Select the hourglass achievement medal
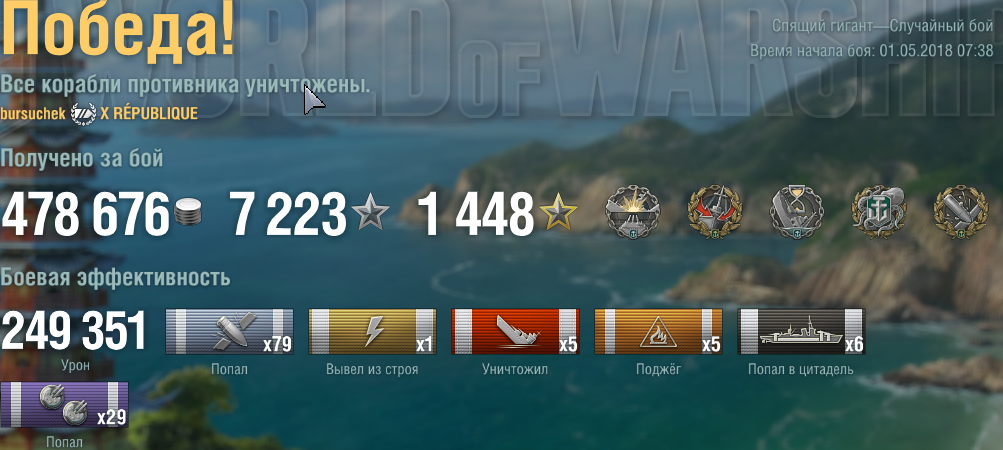1003x450 pixels. point(797,212)
